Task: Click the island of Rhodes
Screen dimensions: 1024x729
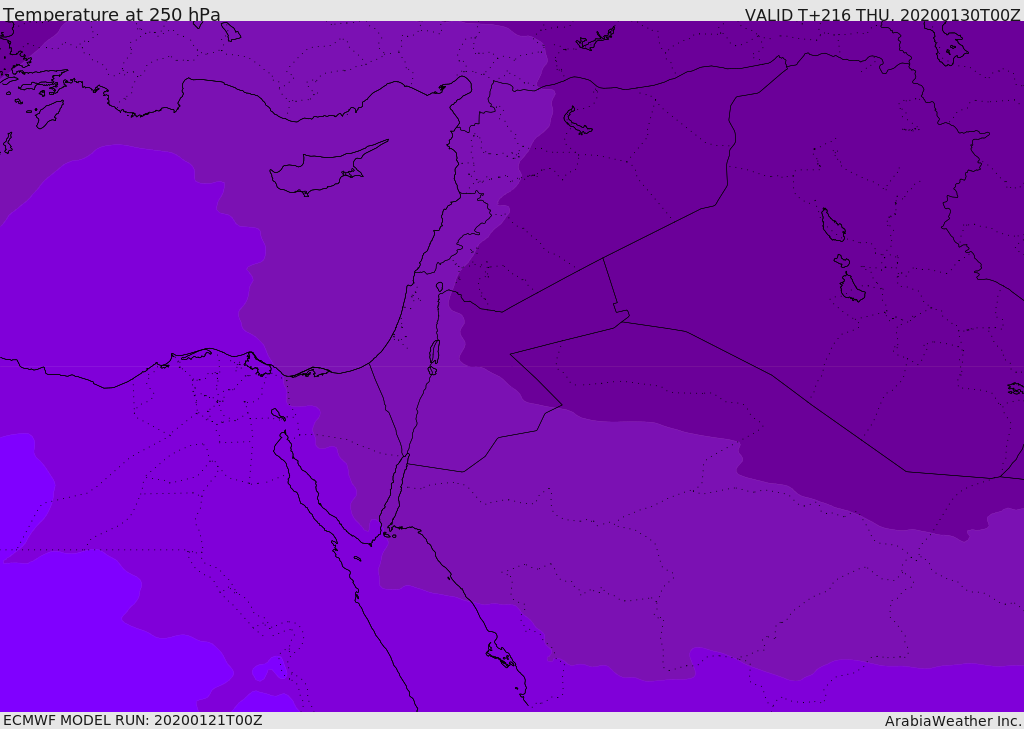Action: tap(48, 113)
